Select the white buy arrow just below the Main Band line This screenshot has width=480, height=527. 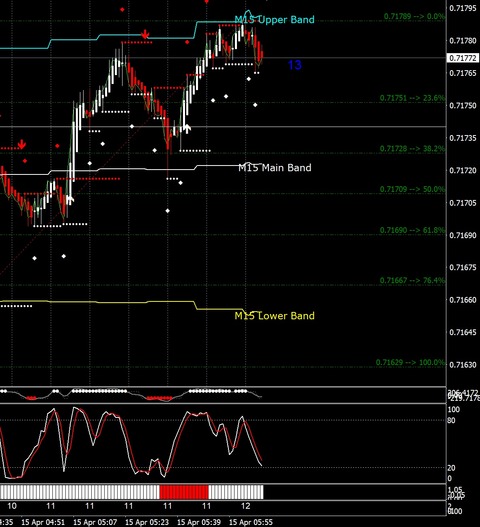pyautogui.click(x=70, y=200)
